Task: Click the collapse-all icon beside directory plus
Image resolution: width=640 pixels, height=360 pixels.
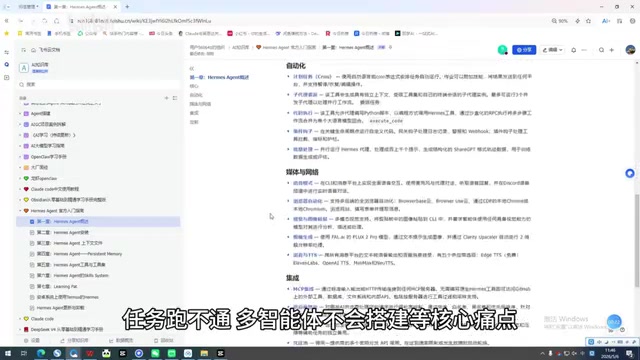Action: pos(175,98)
